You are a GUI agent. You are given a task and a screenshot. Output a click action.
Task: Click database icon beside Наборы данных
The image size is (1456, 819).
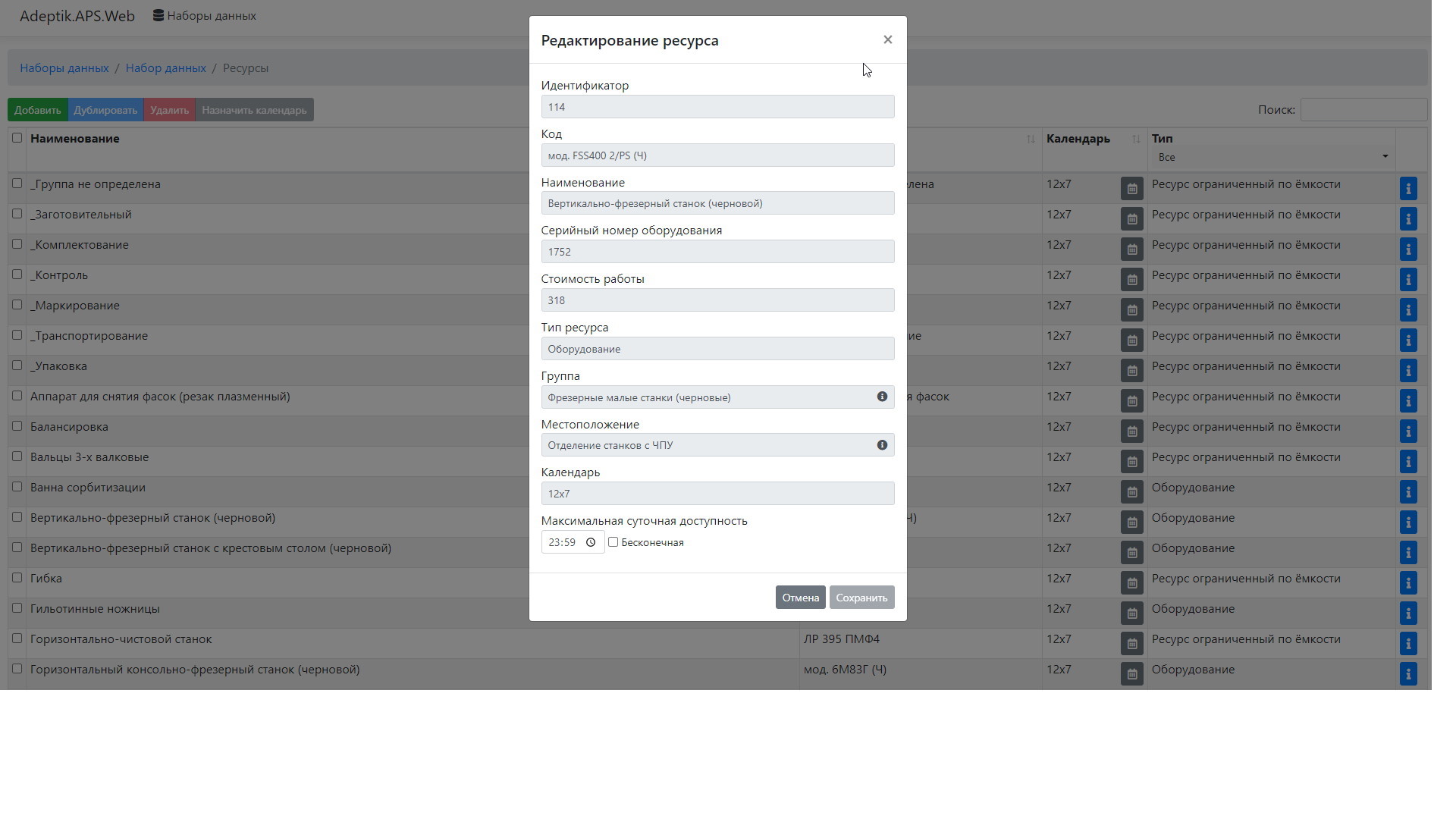coord(158,15)
